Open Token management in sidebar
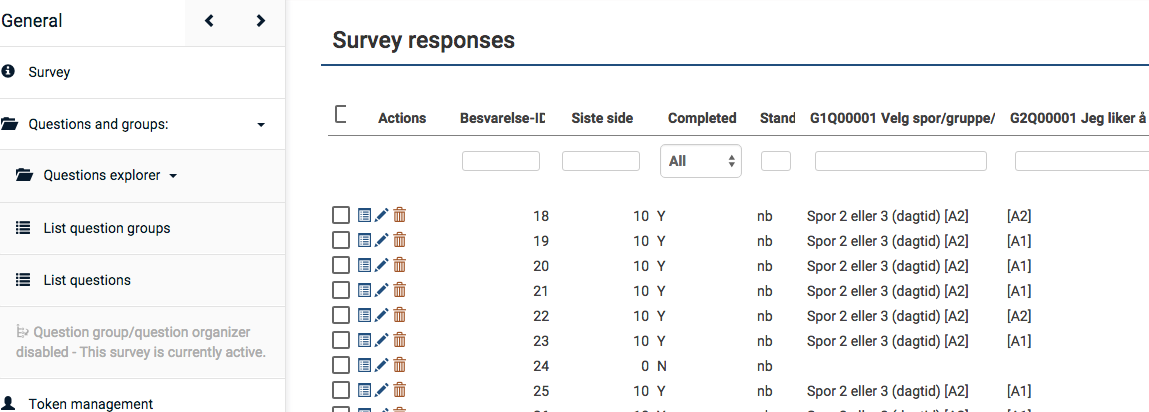1149x412 pixels. point(90,404)
